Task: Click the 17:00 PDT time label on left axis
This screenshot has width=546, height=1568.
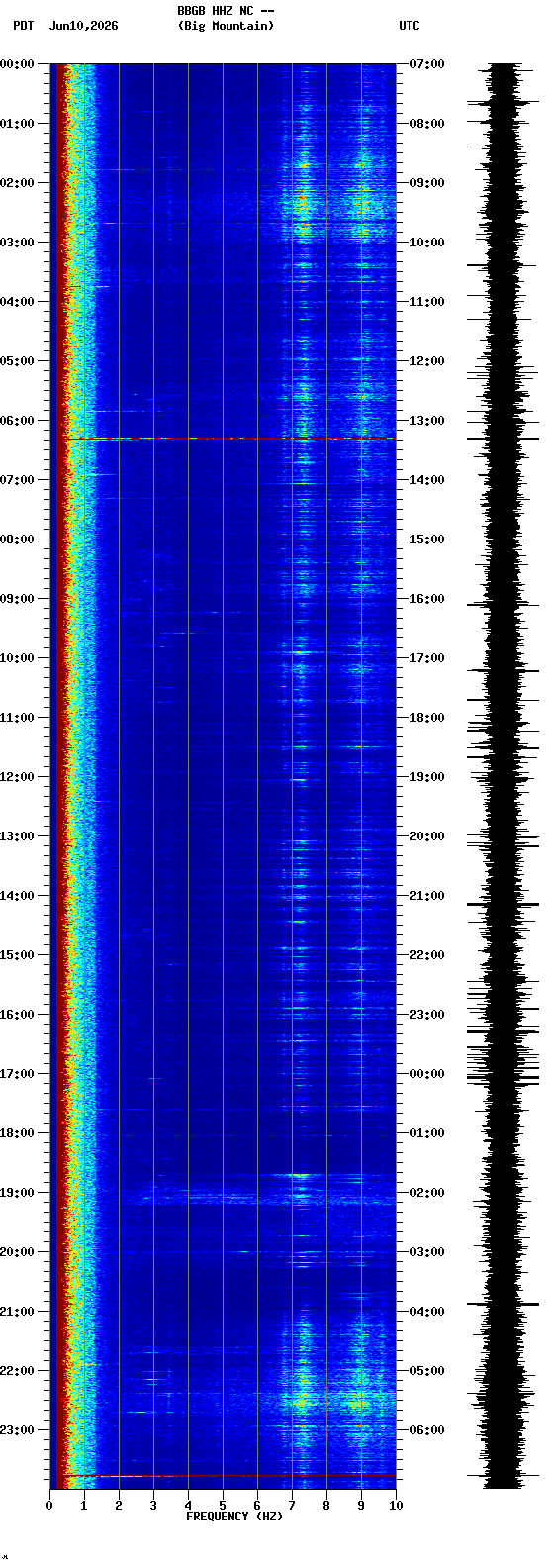Action: [17, 1074]
